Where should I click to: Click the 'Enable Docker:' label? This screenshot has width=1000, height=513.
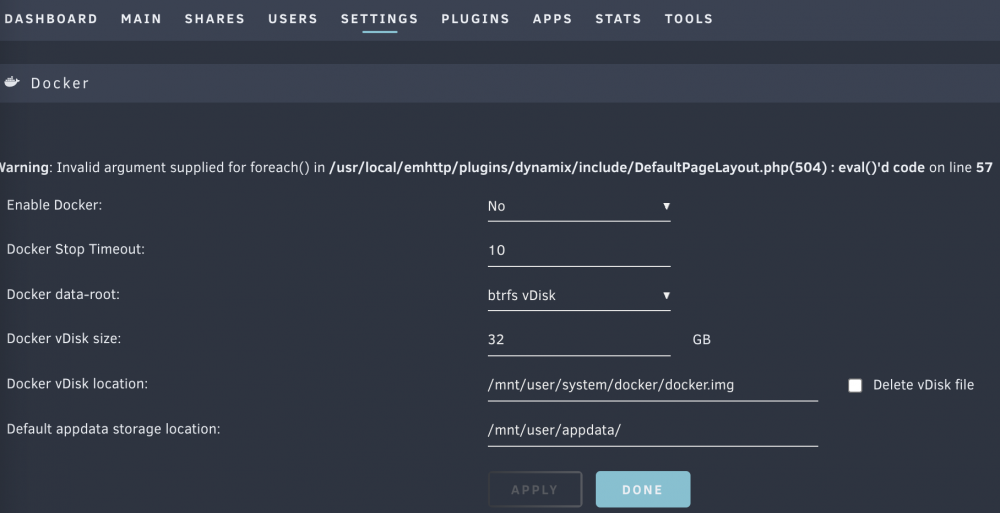[54, 205]
